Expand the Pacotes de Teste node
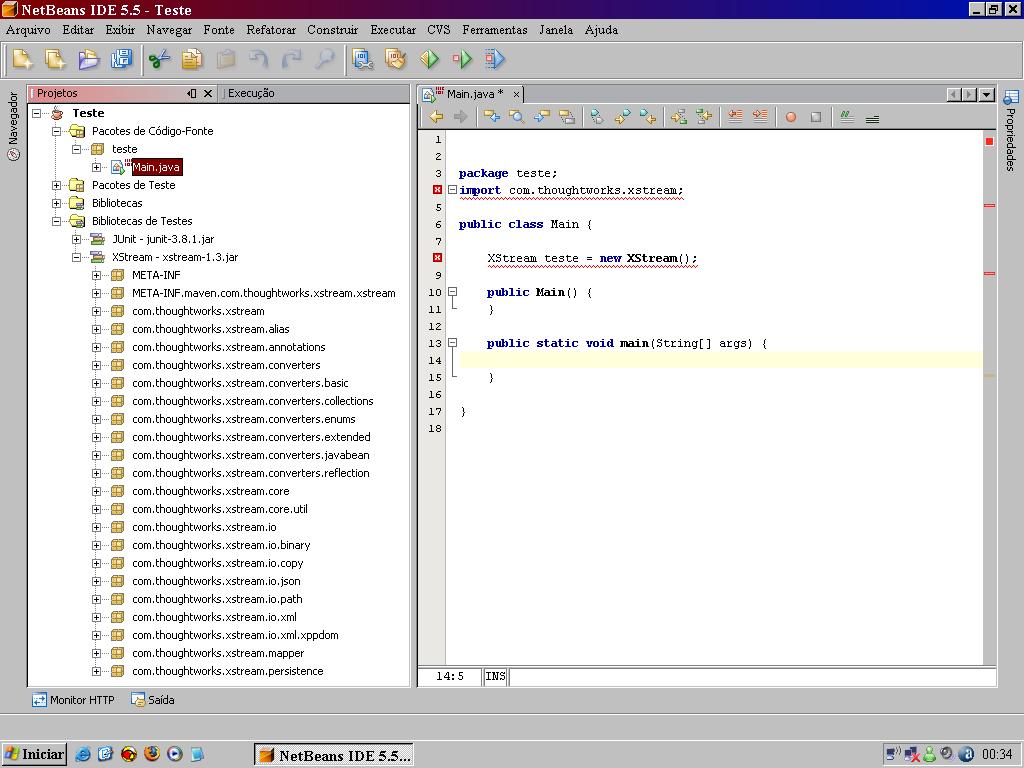 click(x=57, y=185)
